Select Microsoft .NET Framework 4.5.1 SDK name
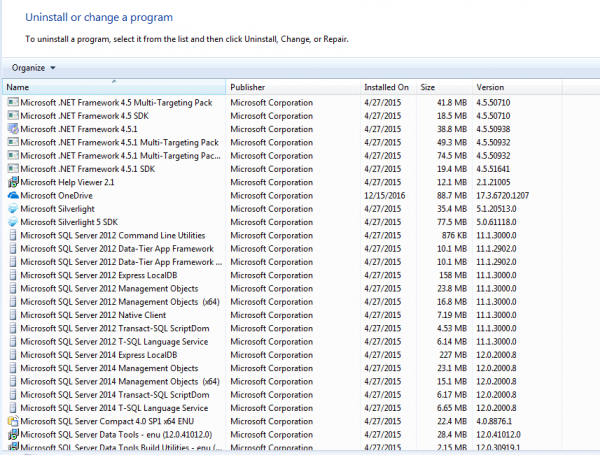This screenshot has height=455, width=600. pyautogui.click(x=88, y=169)
